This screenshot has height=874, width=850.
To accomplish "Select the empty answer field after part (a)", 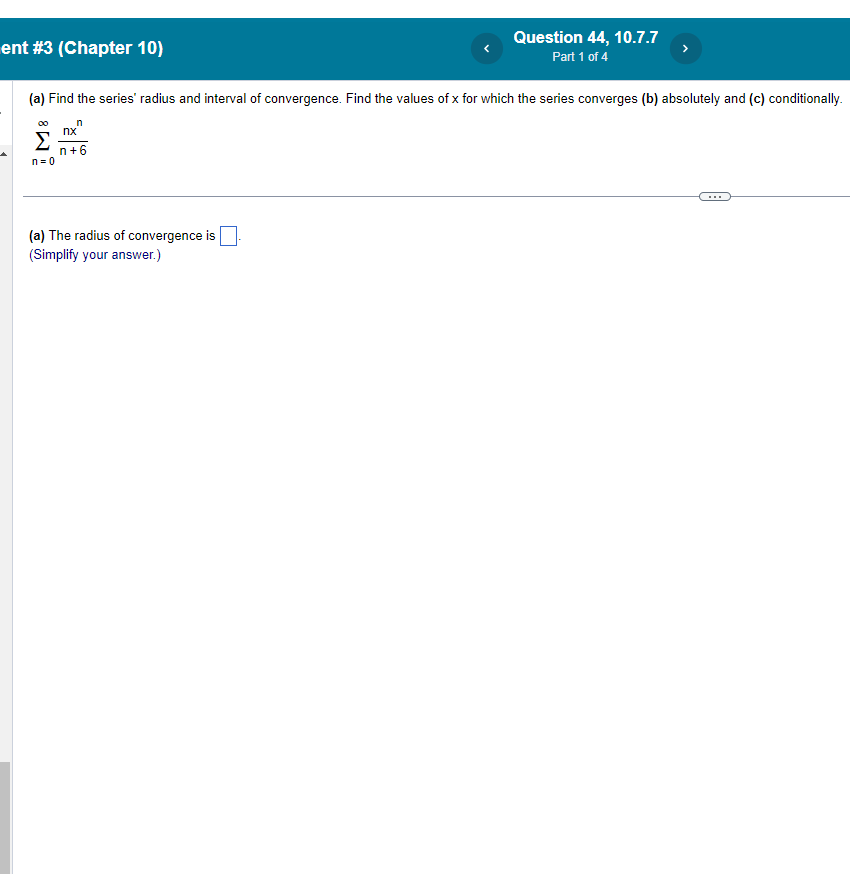I will tap(228, 235).
